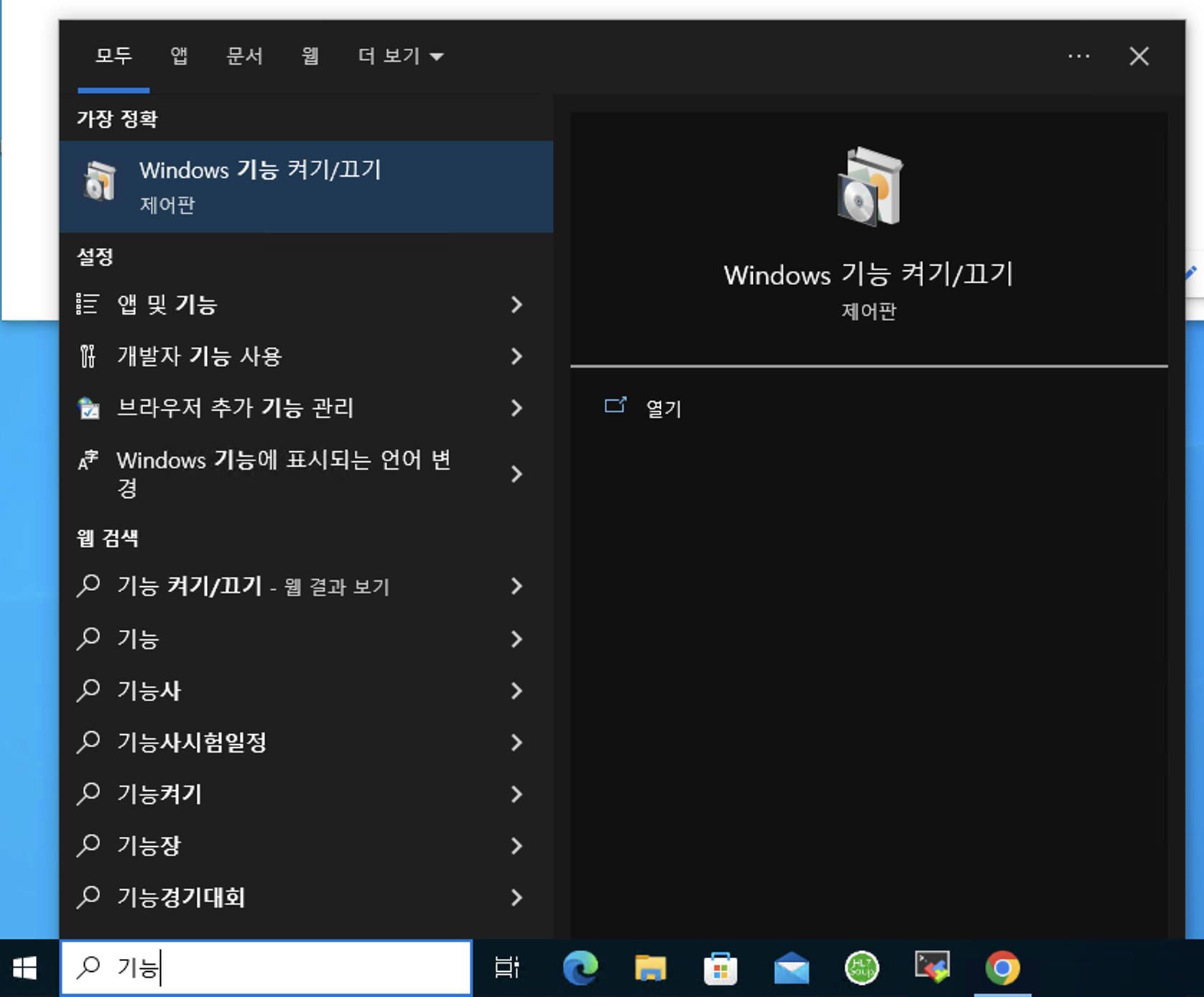Switch to the 문서 tab
This screenshot has width=1204, height=997.
click(244, 56)
